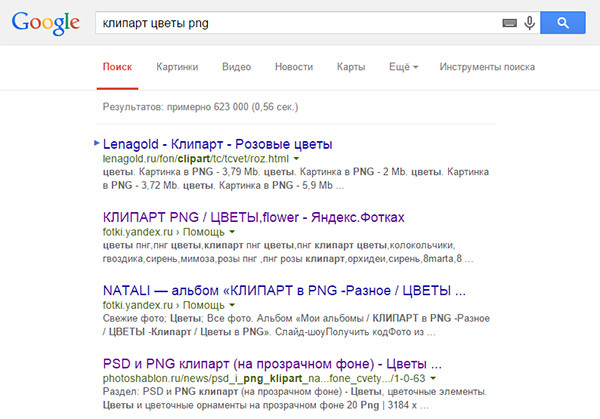Switch to the Видео tab
Screen dimensions: 600x419
click(x=236, y=67)
